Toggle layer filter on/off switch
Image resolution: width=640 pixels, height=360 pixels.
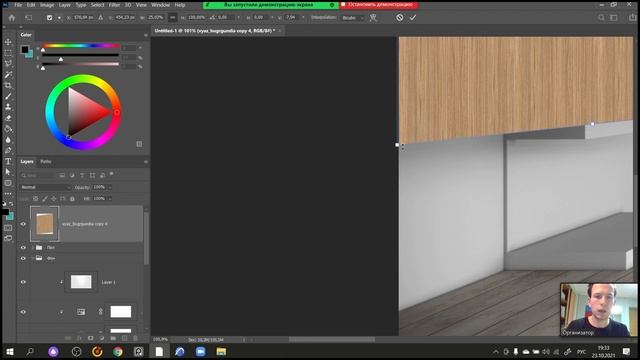tap(111, 174)
